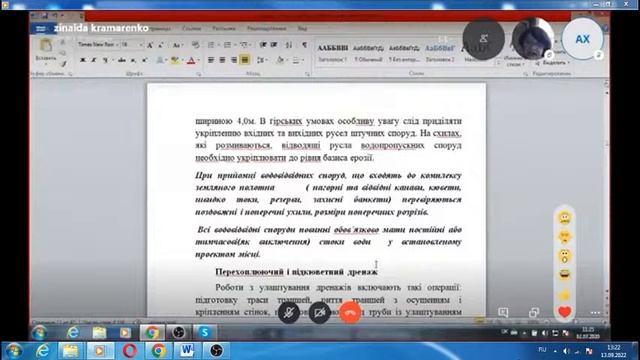Apply paragraph shading fill bucket
640x360 pixels.
point(280,60)
